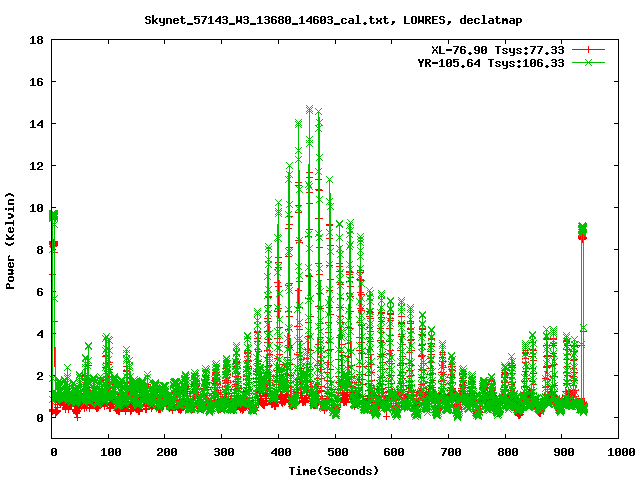This screenshot has height=480, width=640.
Task: Click y-axis tick label 6
Action: (40, 292)
